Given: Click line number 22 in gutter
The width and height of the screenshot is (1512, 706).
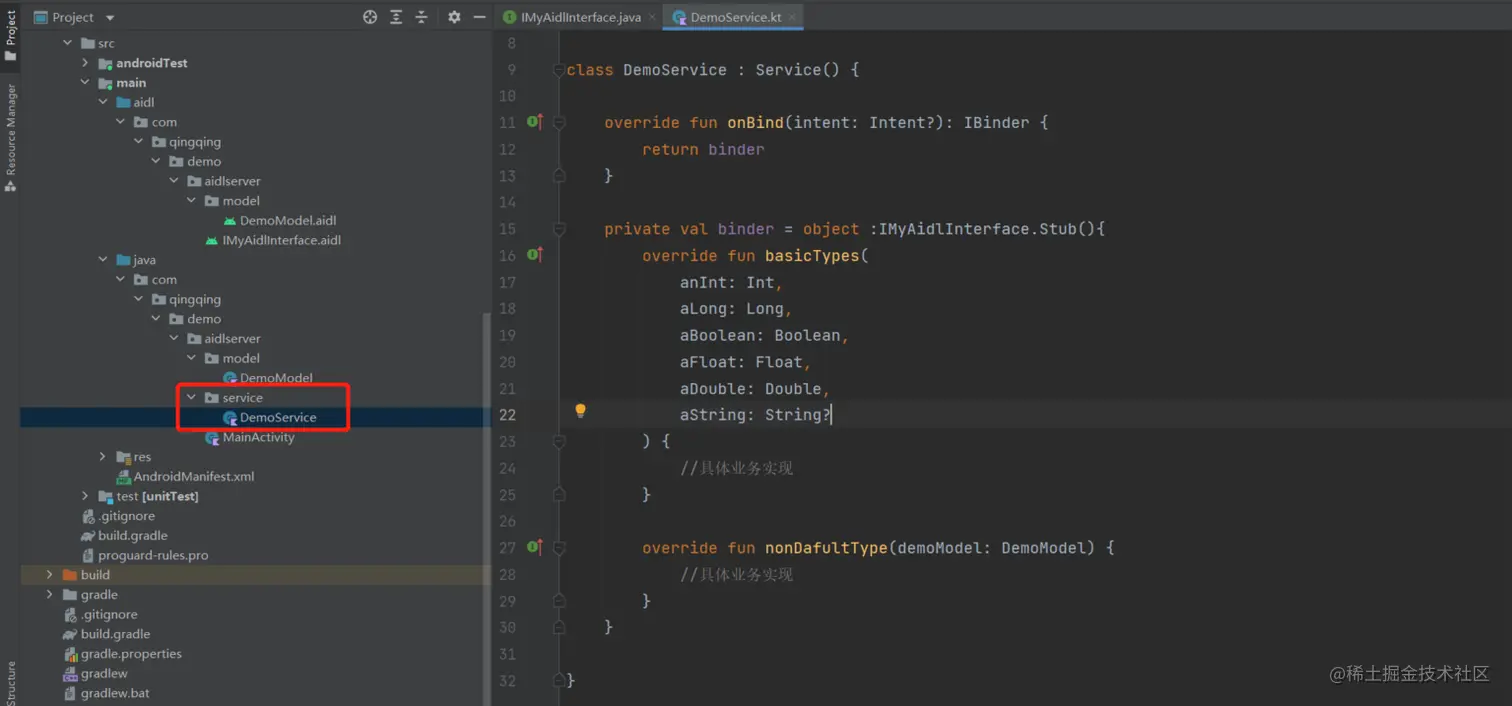Looking at the screenshot, I should click(x=506, y=415).
